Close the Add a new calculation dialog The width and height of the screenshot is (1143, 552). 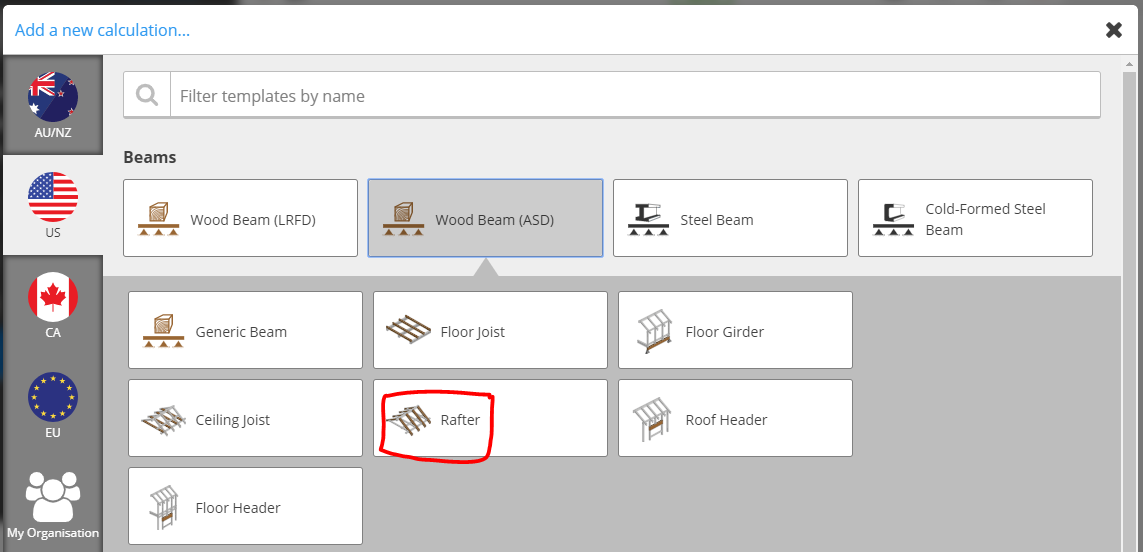(1114, 30)
